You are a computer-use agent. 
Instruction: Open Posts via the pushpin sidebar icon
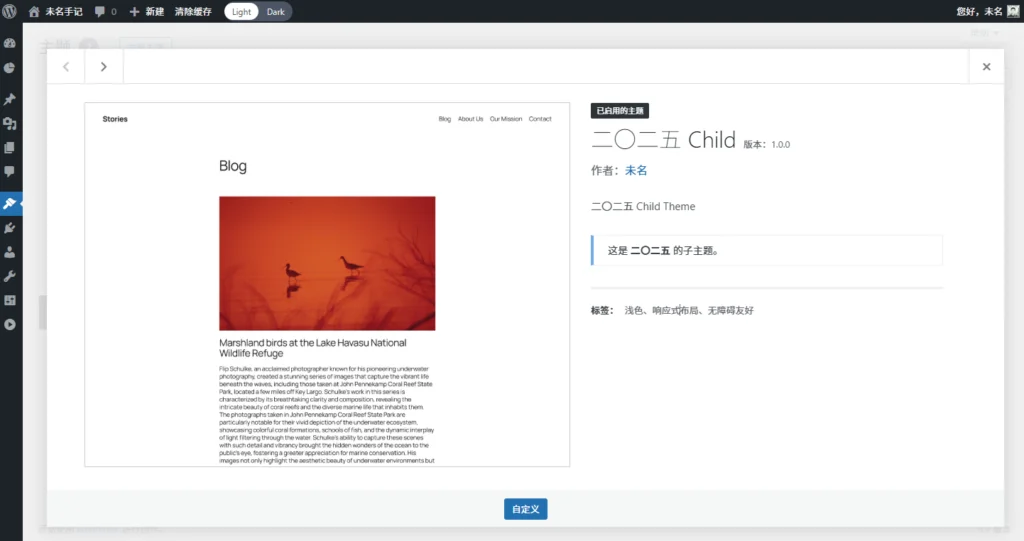pyautogui.click(x=10, y=99)
